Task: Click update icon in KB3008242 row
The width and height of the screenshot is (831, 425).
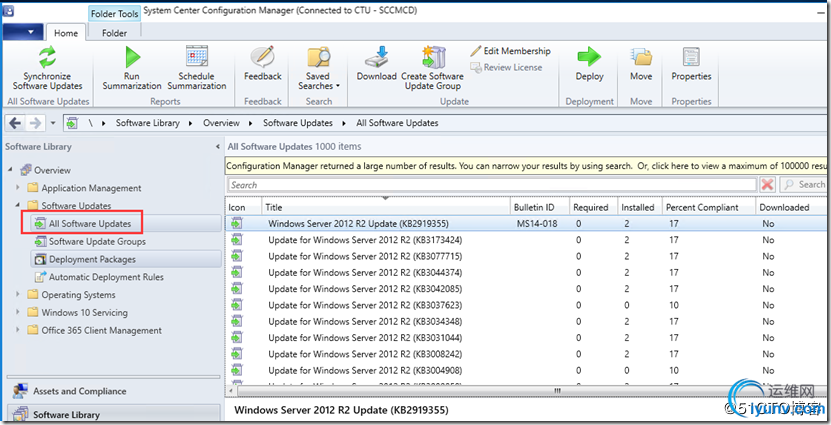Action: pyautogui.click(x=236, y=354)
